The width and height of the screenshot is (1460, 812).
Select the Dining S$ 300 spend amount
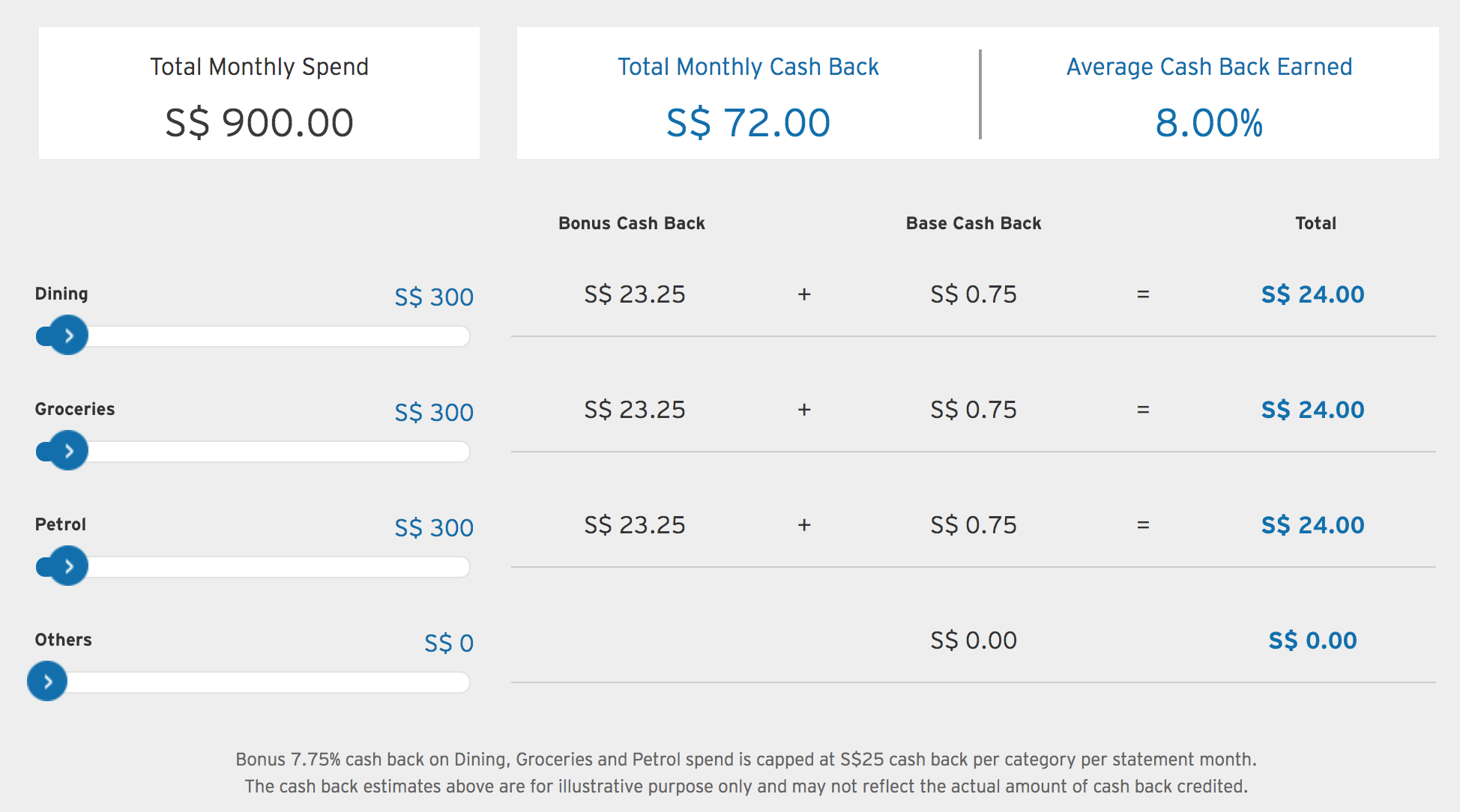(x=434, y=297)
